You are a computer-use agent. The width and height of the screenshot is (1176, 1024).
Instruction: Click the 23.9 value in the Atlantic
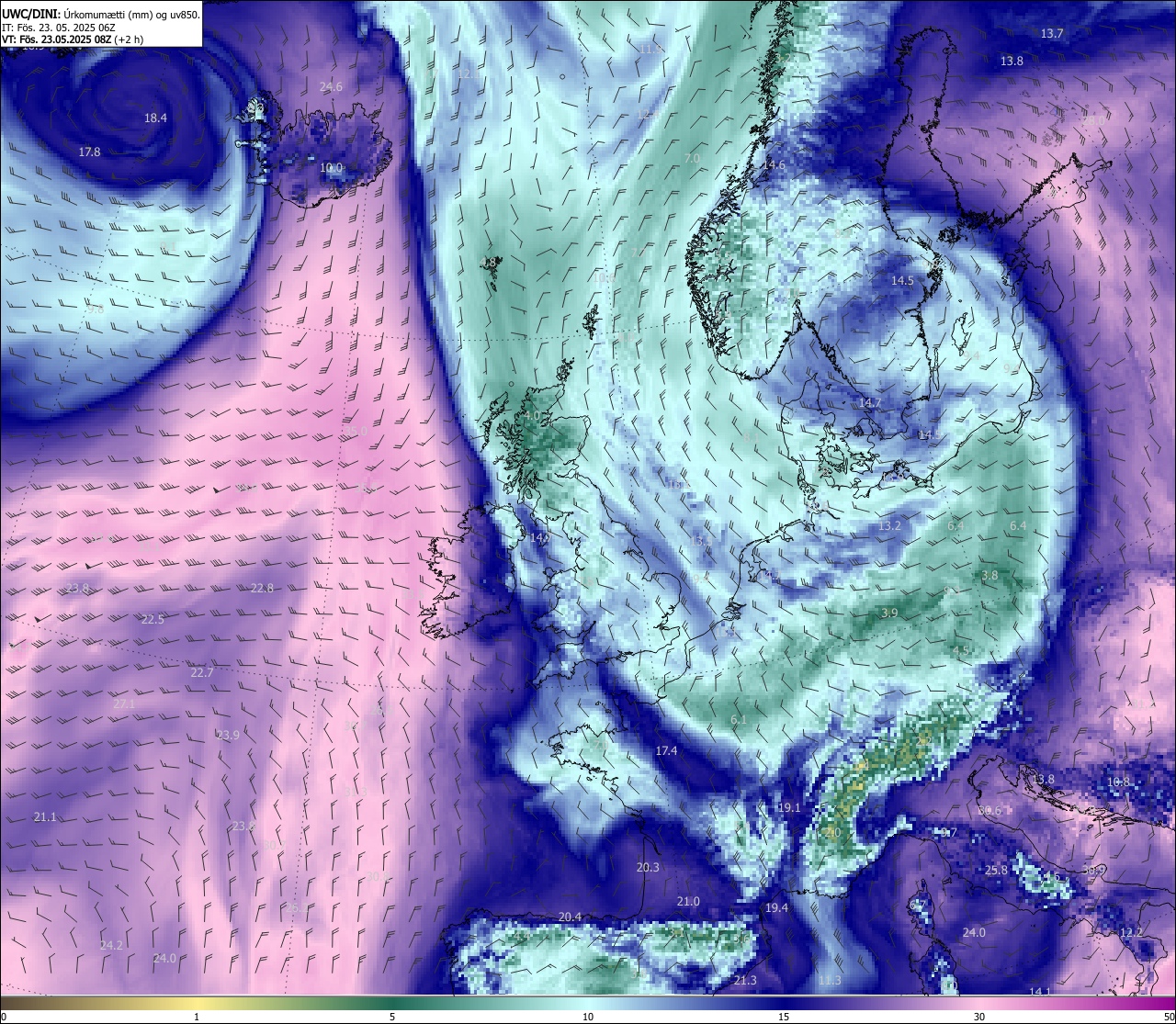pos(228,735)
